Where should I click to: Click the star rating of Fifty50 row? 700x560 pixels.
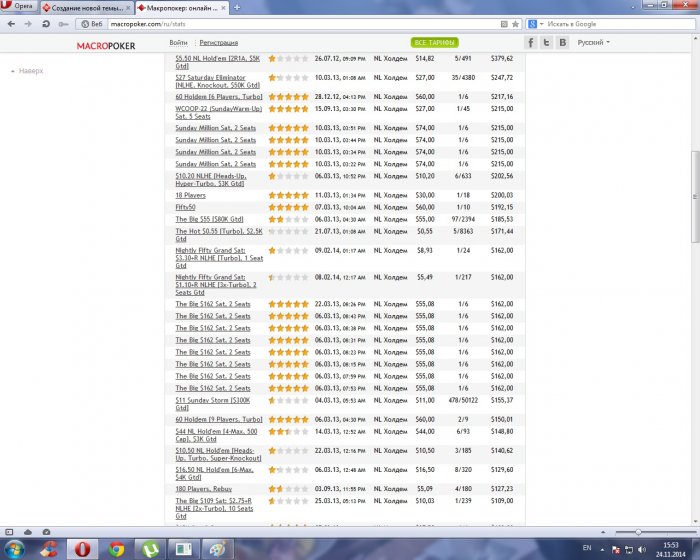[288, 207]
